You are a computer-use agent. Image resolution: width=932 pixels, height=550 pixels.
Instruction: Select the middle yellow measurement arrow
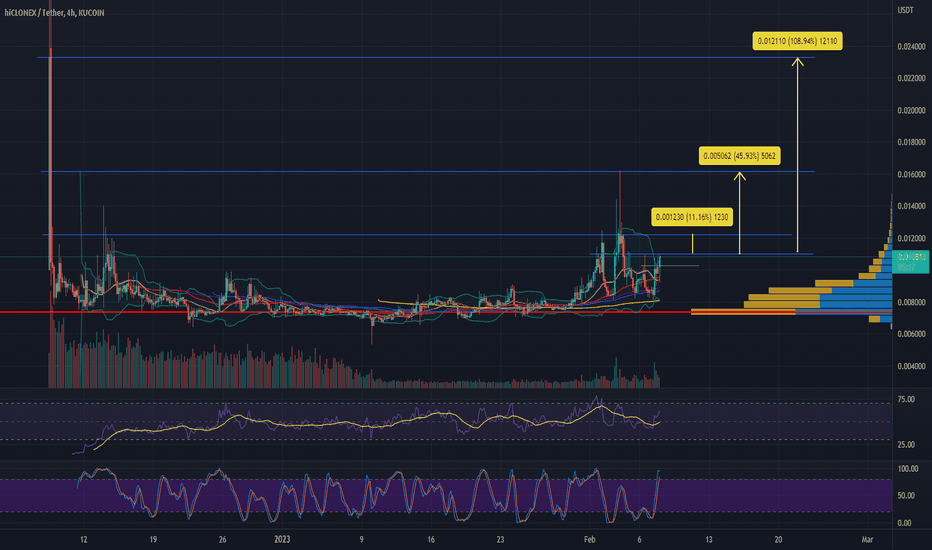click(739, 213)
